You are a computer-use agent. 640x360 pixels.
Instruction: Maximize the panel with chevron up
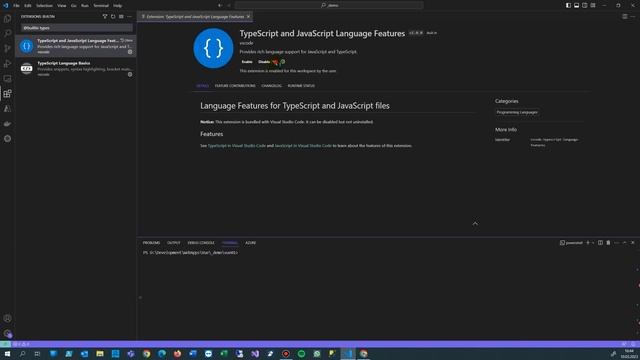624,243
